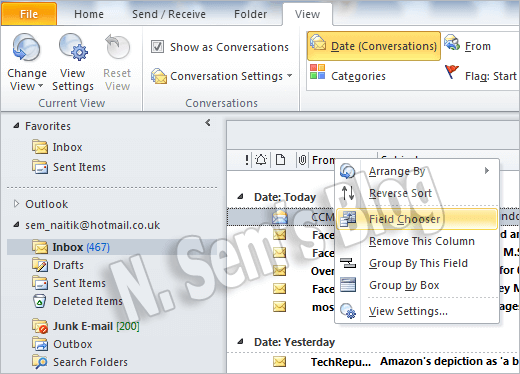Minimize the navigation pane arrow
Screen dimensions: 520x374
click(208, 123)
